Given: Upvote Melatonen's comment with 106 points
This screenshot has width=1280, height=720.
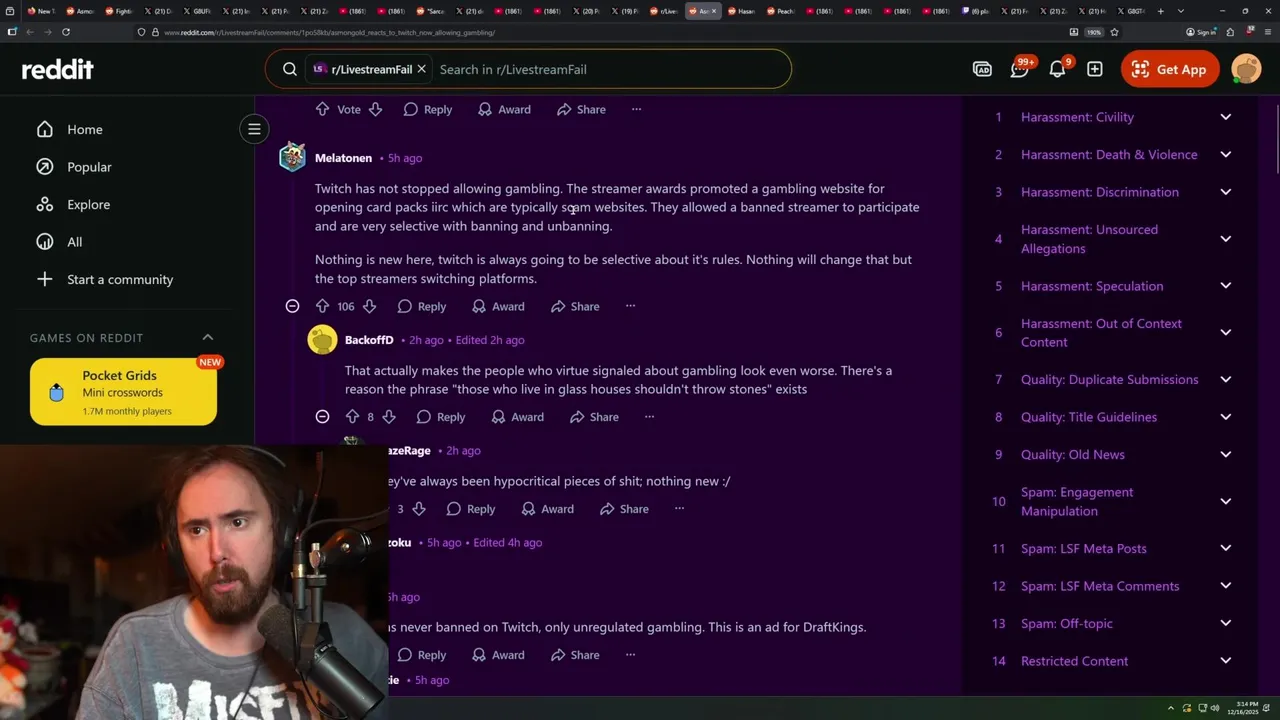Looking at the screenshot, I should click(x=322, y=306).
